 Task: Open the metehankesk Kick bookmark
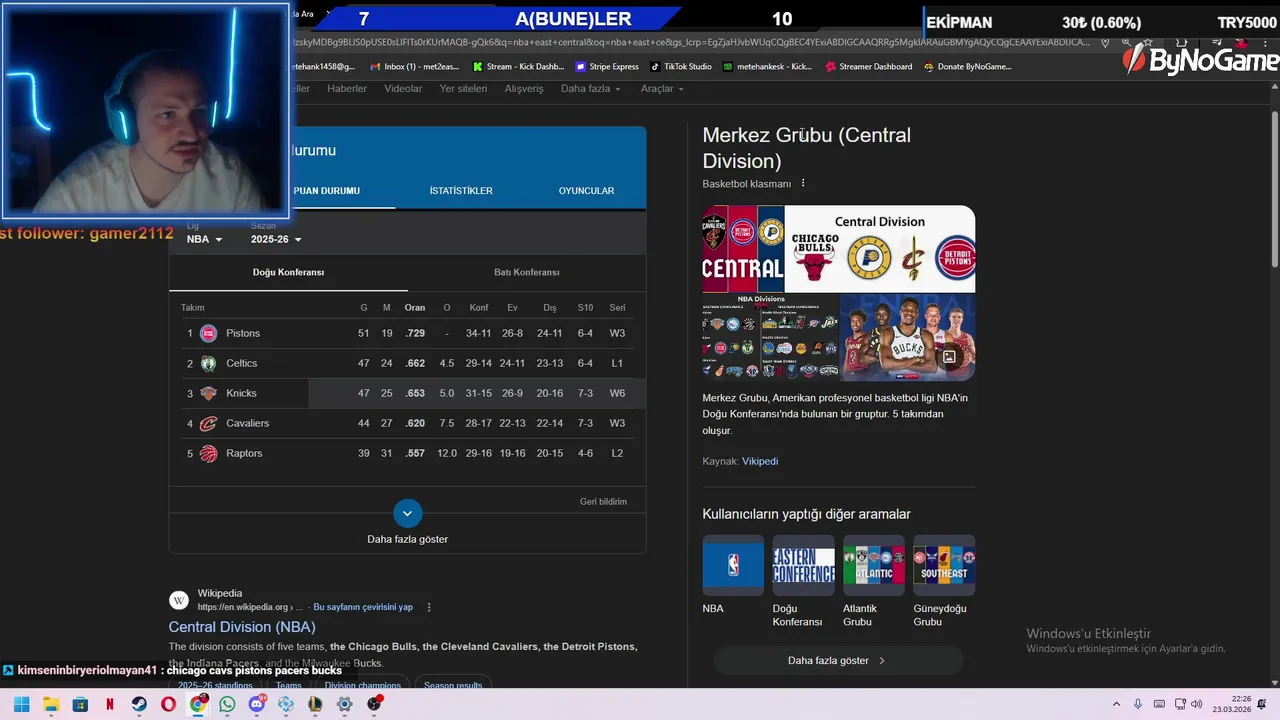pyautogui.click(x=767, y=66)
